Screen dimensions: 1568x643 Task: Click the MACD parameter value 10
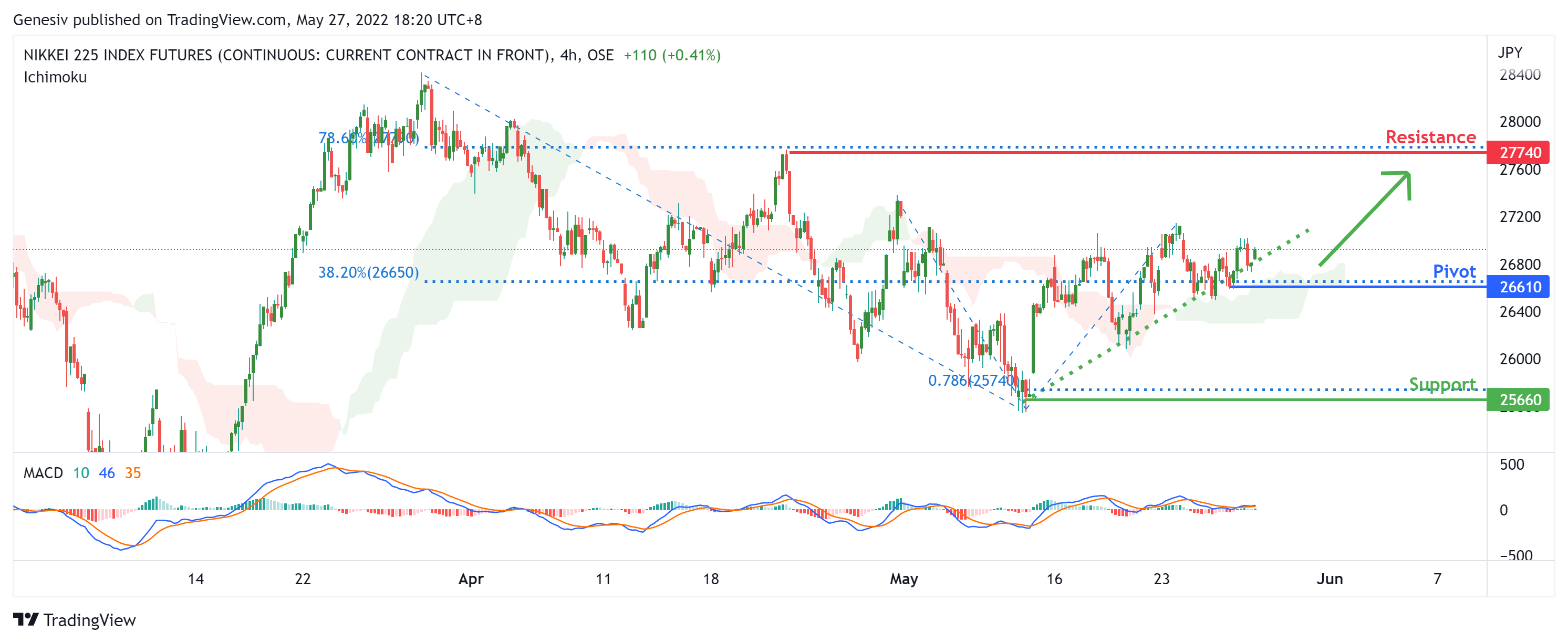(81, 472)
